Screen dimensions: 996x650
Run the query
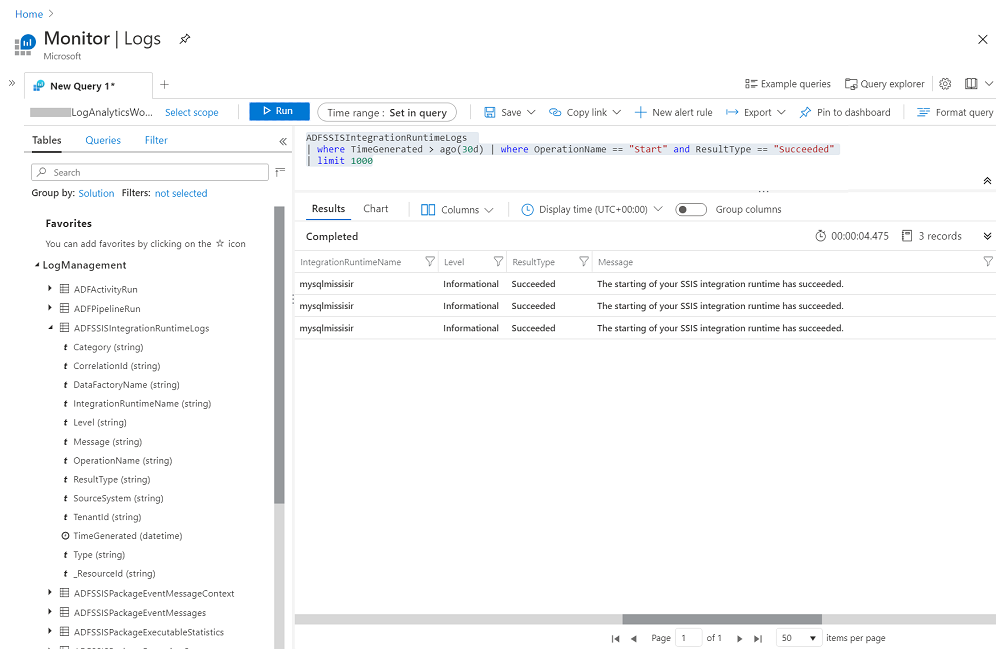[277, 111]
